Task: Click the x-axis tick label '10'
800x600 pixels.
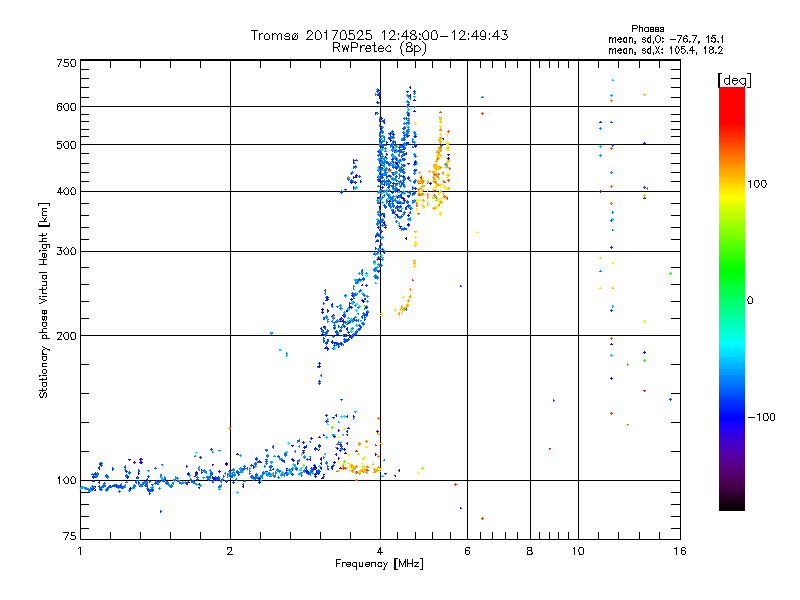Action: click(x=578, y=551)
